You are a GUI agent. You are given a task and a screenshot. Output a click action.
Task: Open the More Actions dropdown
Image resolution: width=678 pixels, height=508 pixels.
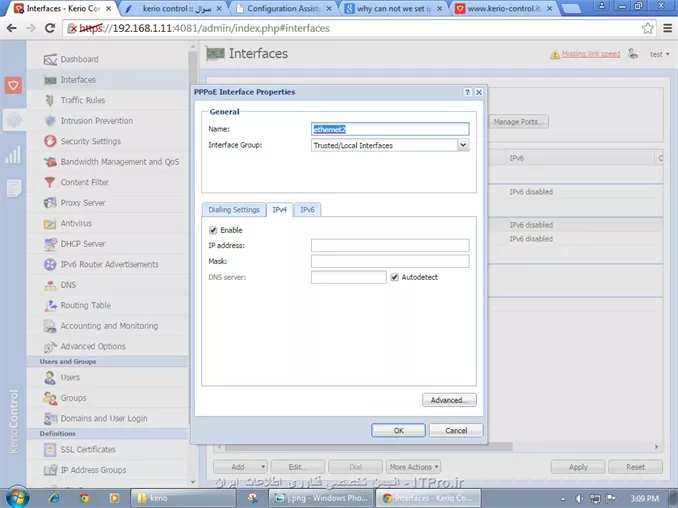tap(413, 467)
